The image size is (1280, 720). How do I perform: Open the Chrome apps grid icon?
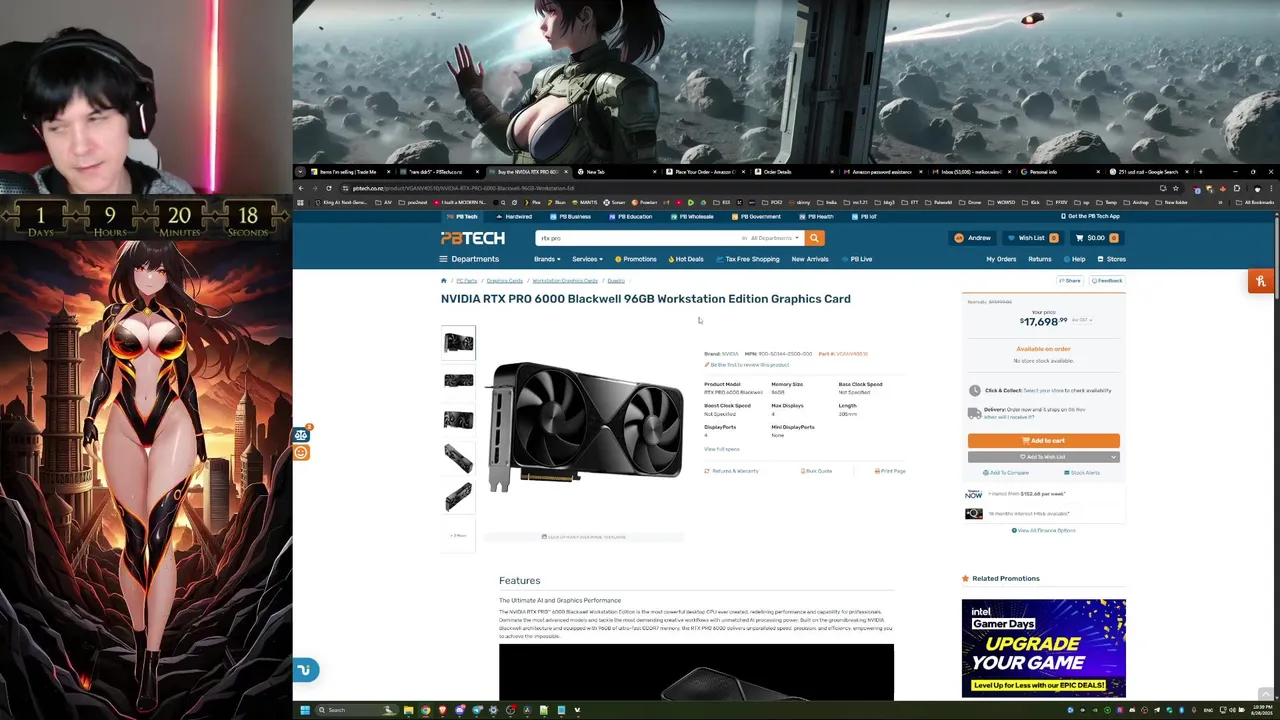[x=300, y=202]
